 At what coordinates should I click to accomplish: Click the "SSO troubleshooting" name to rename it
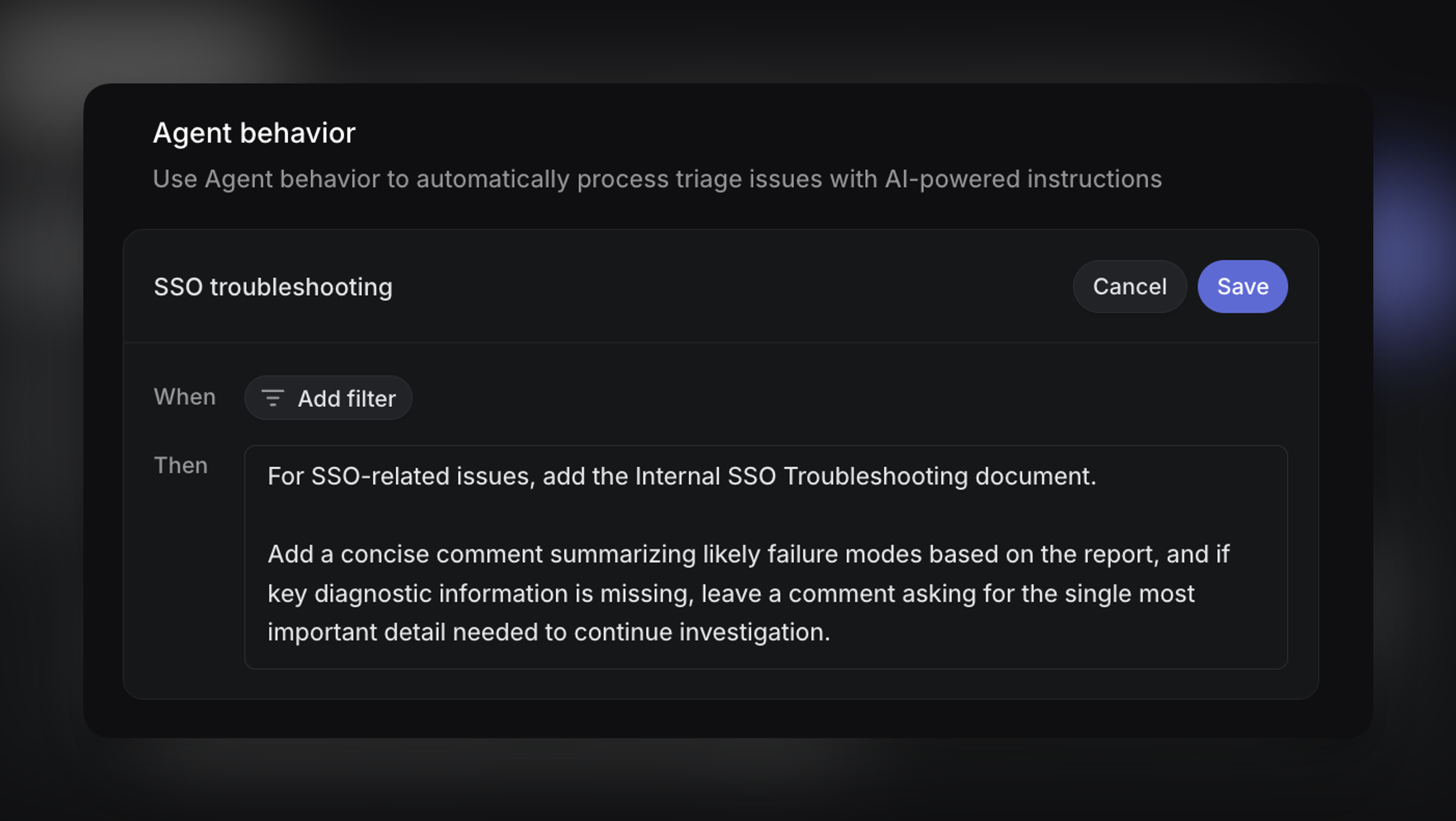[274, 286]
